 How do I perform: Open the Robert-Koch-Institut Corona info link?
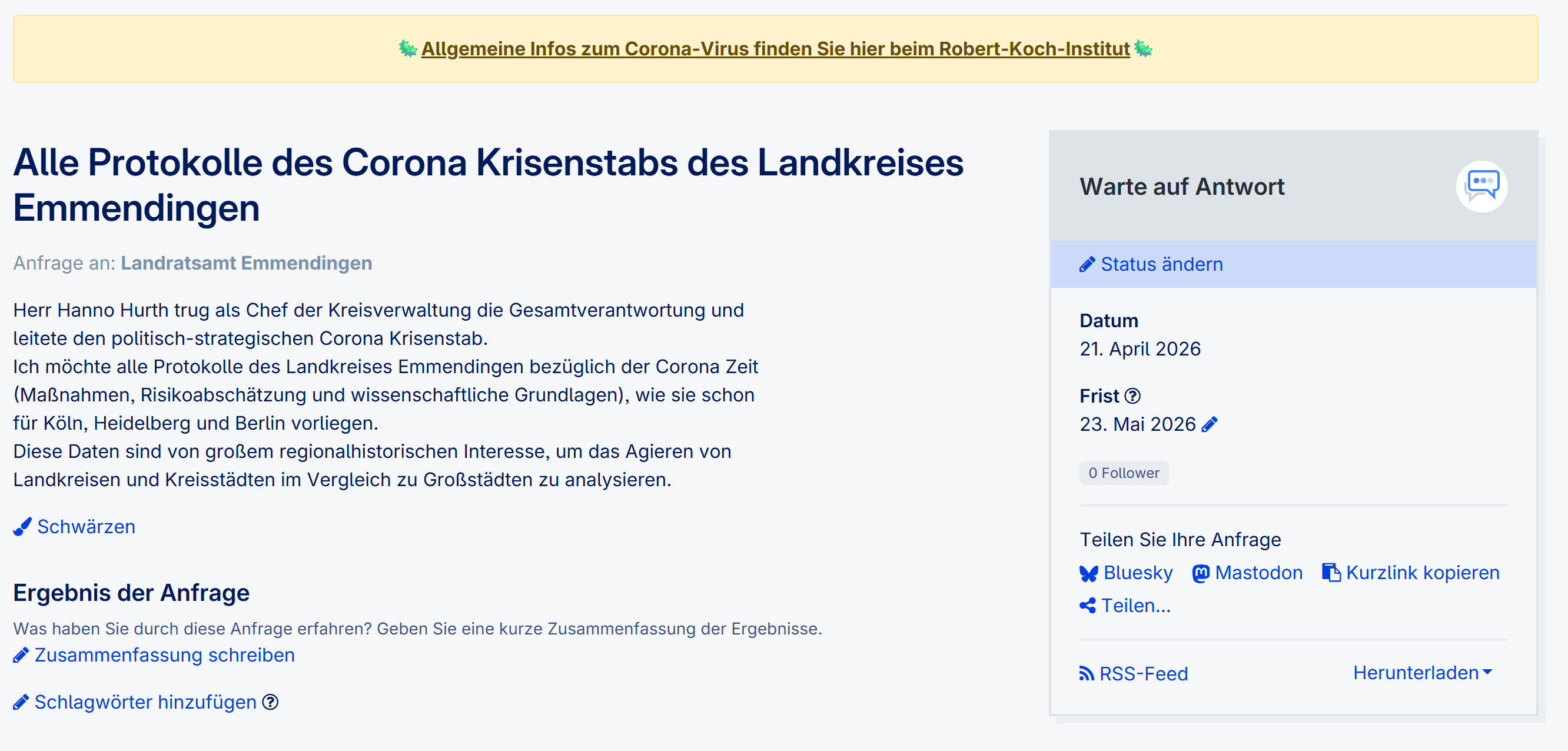coord(775,49)
